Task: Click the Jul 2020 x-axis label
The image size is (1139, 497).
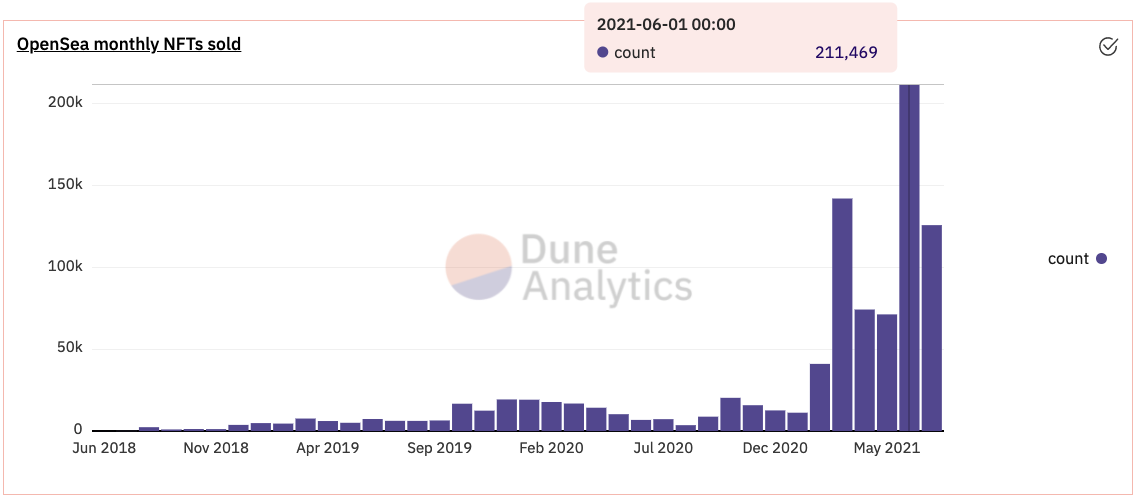Action: pos(663,448)
